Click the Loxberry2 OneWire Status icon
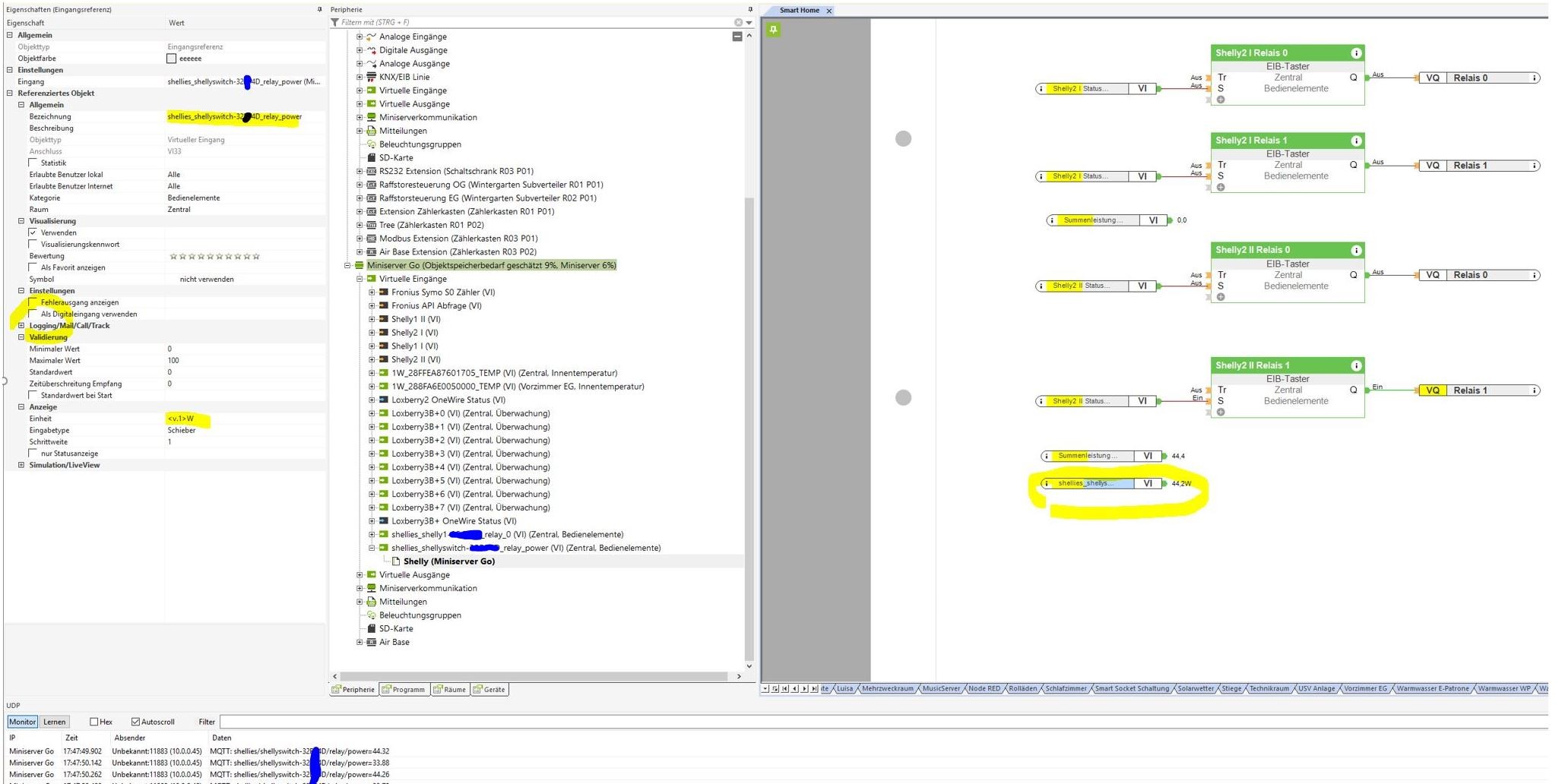The width and height of the screenshot is (1562, 784). click(383, 400)
